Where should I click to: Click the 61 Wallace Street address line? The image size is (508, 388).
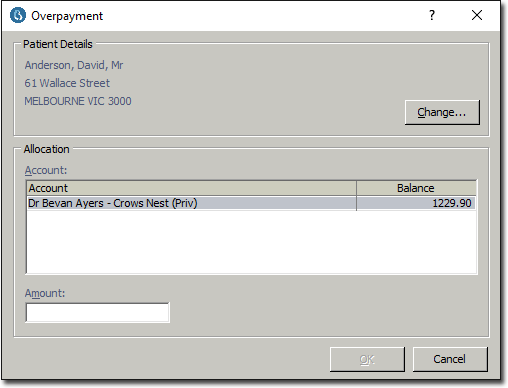pyautogui.click(x=67, y=83)
